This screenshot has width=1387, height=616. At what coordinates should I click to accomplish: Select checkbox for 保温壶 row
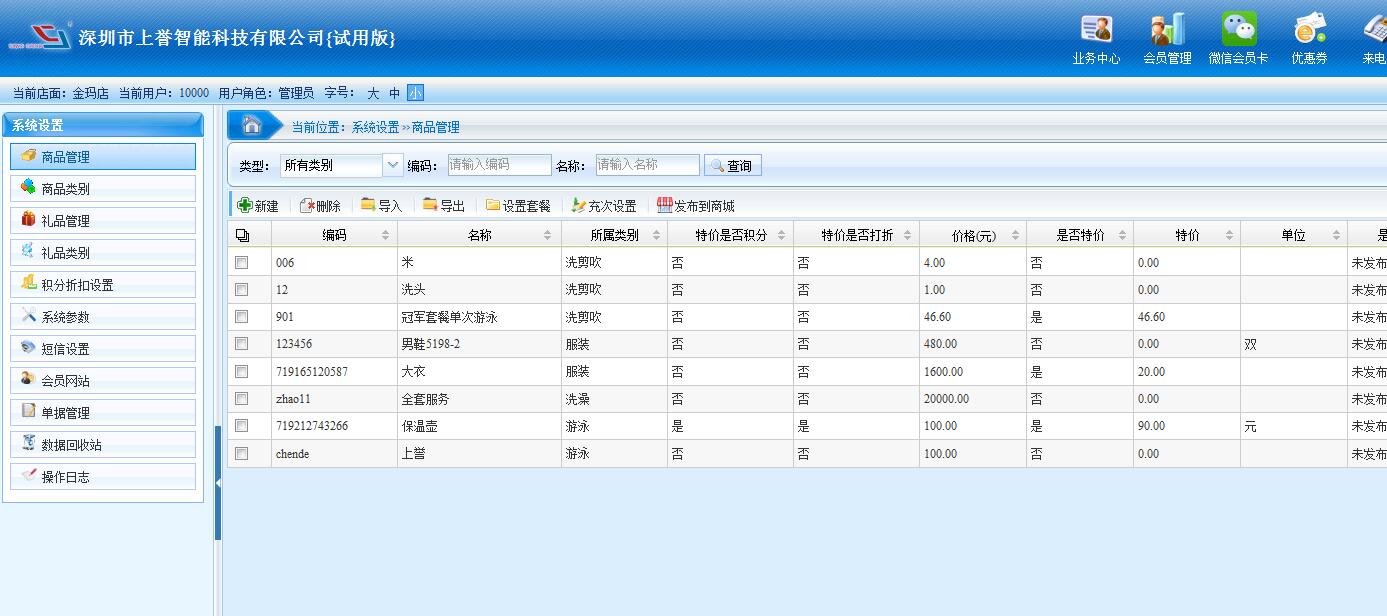pyautogui.click(x=241, y=426)
